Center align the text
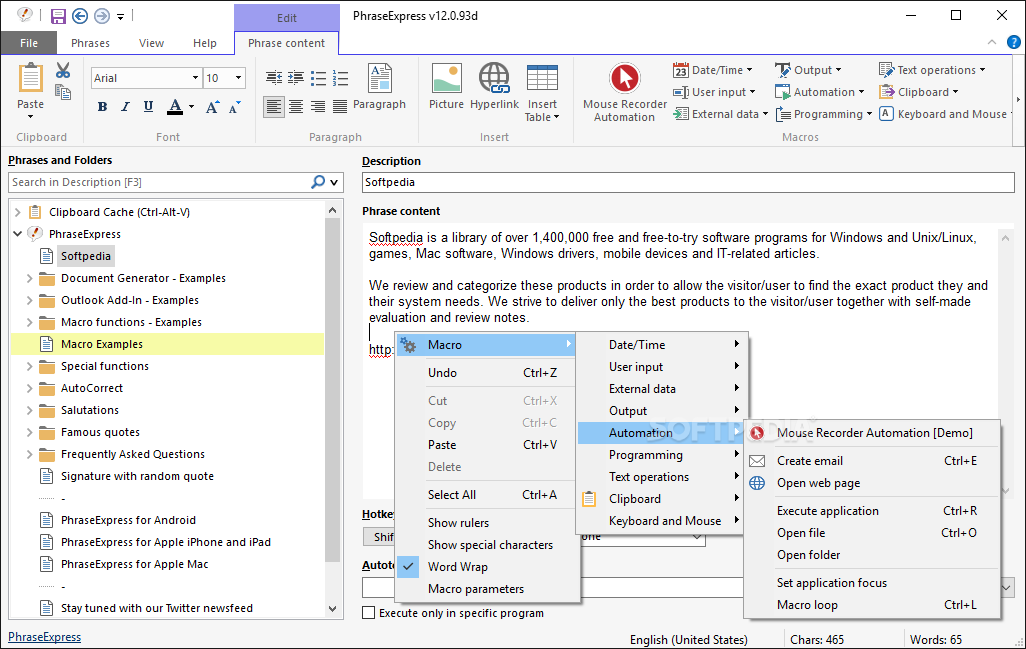The width and height of the screenshot is (1026, 649). click(296, 107)
